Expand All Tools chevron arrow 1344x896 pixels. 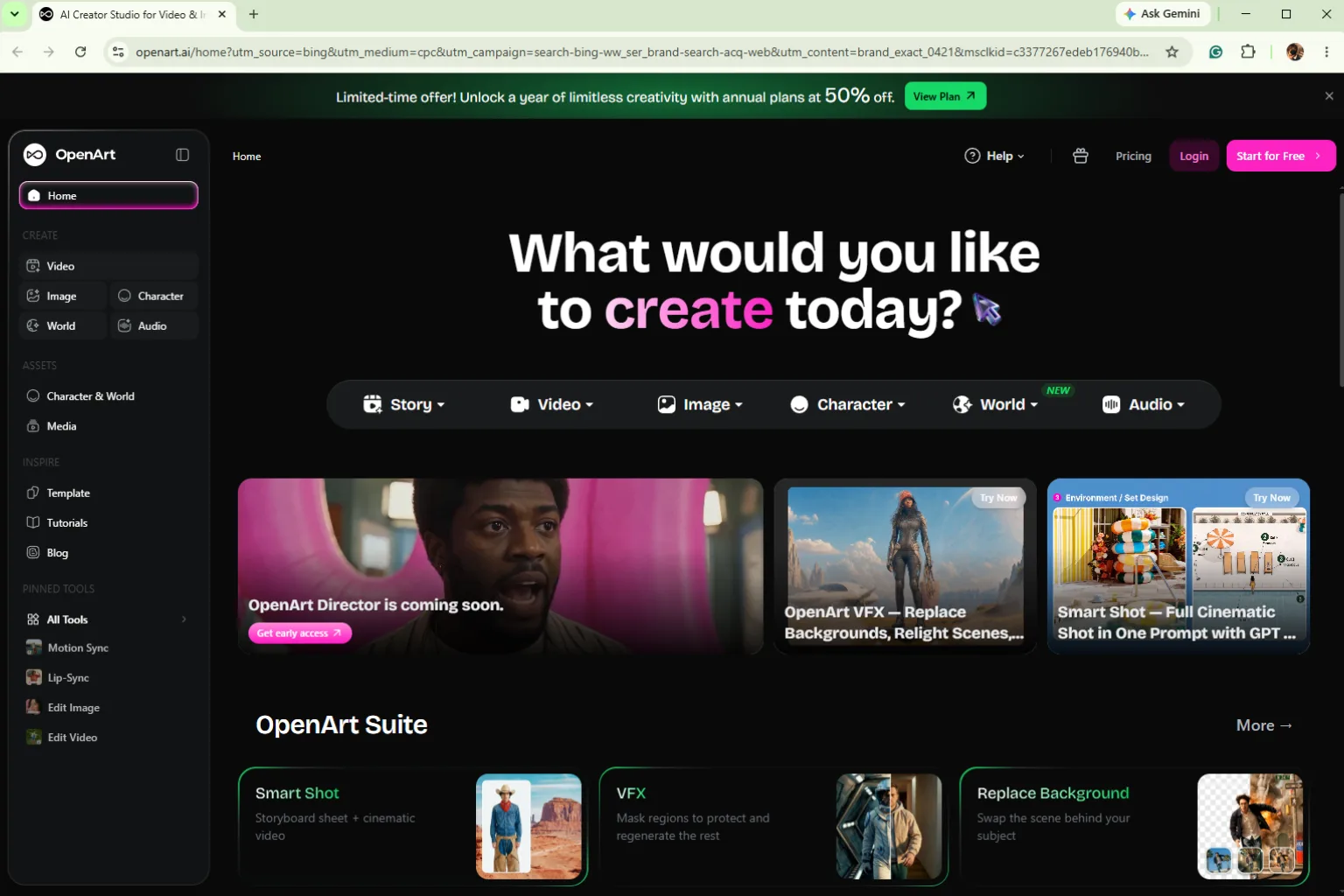(184, 619)
